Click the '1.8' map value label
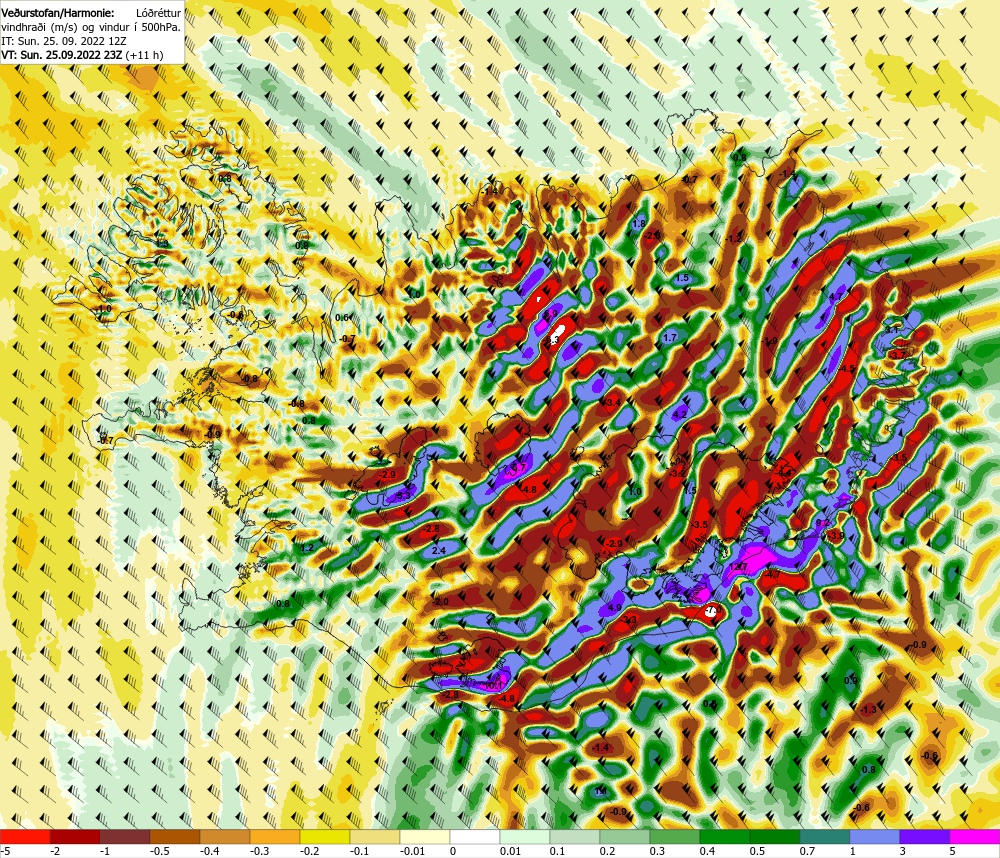The height and width of the screenshot is (858, 1000). pos(639,224)
